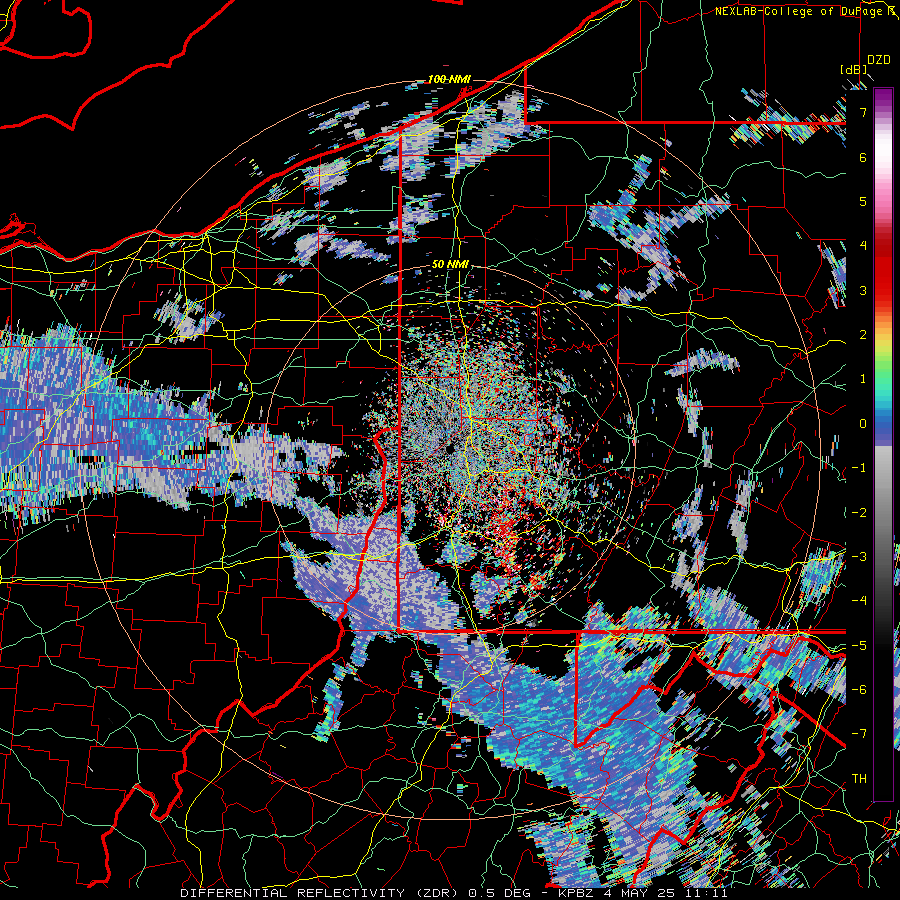Click the TH threshold label on scale
The image size is (900, 900).
[x=859, y=779]
